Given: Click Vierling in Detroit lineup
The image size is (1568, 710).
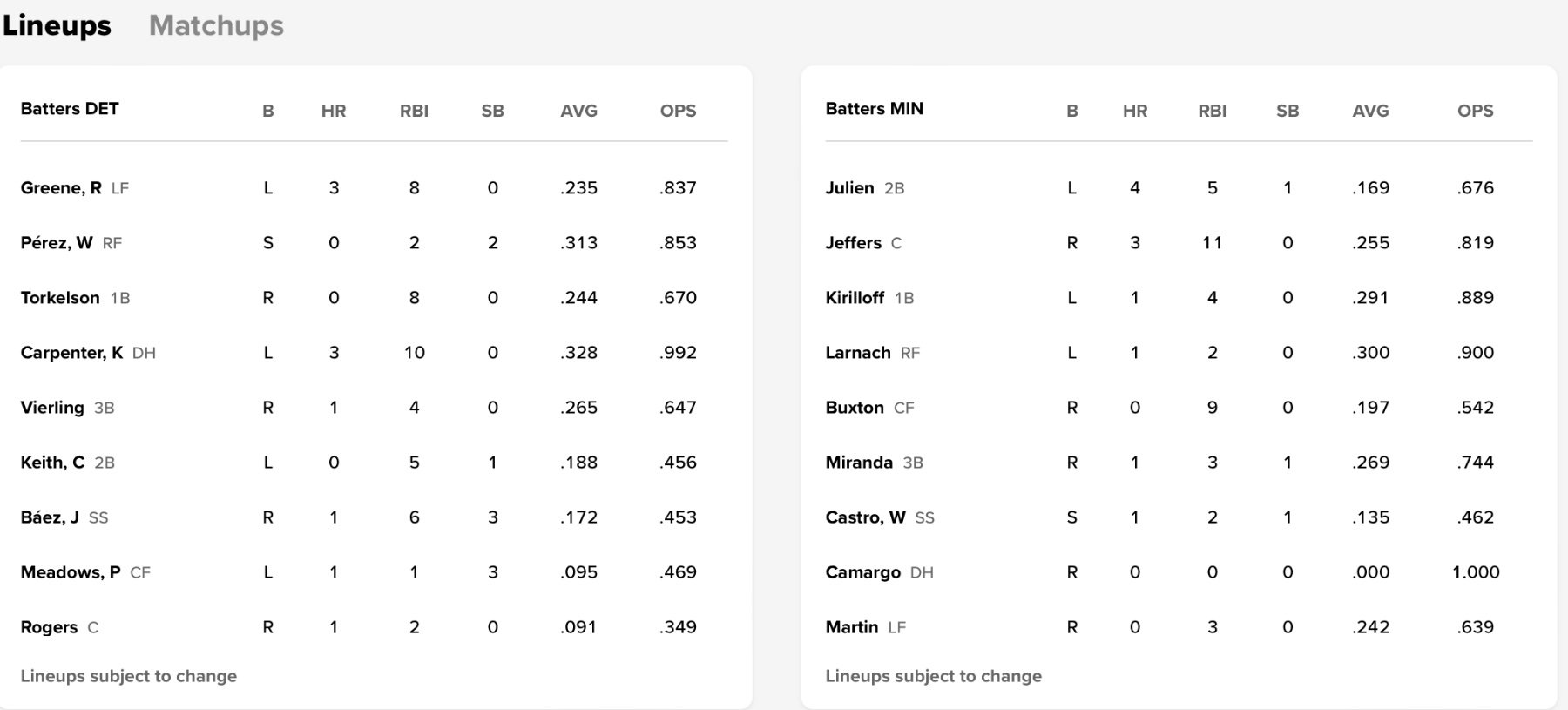Looking at the screenshot, I should pyautogui.click(x=52, y=408).
